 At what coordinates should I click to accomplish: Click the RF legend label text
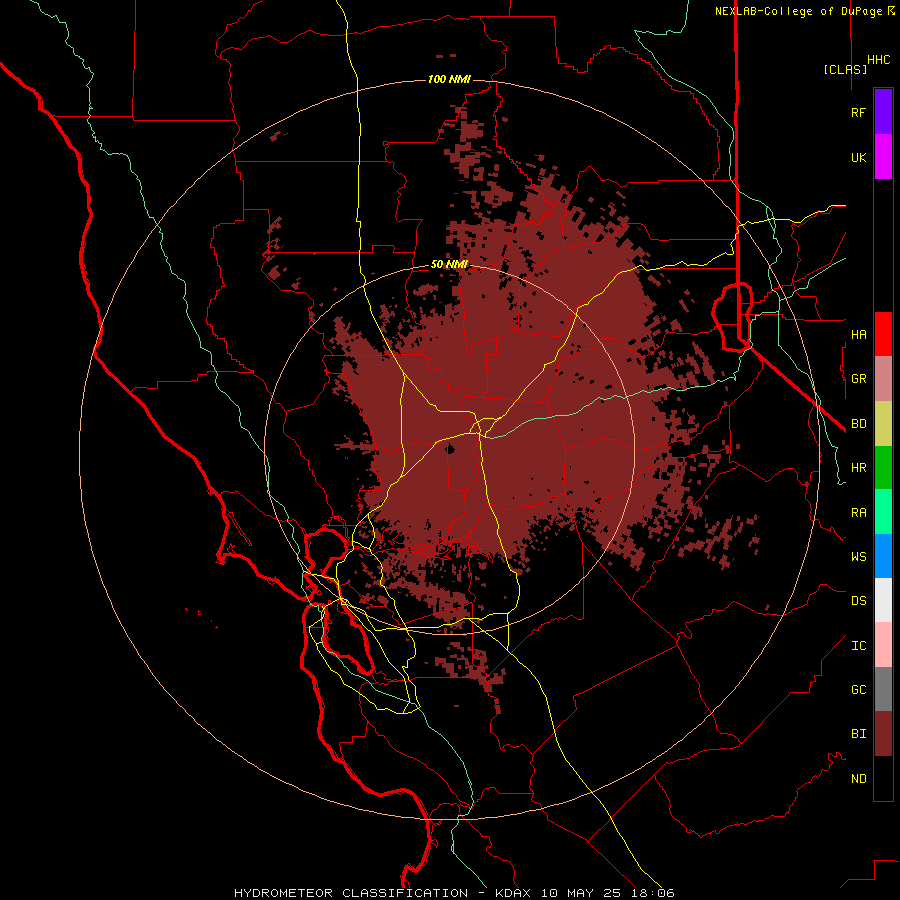coord(858,112)
